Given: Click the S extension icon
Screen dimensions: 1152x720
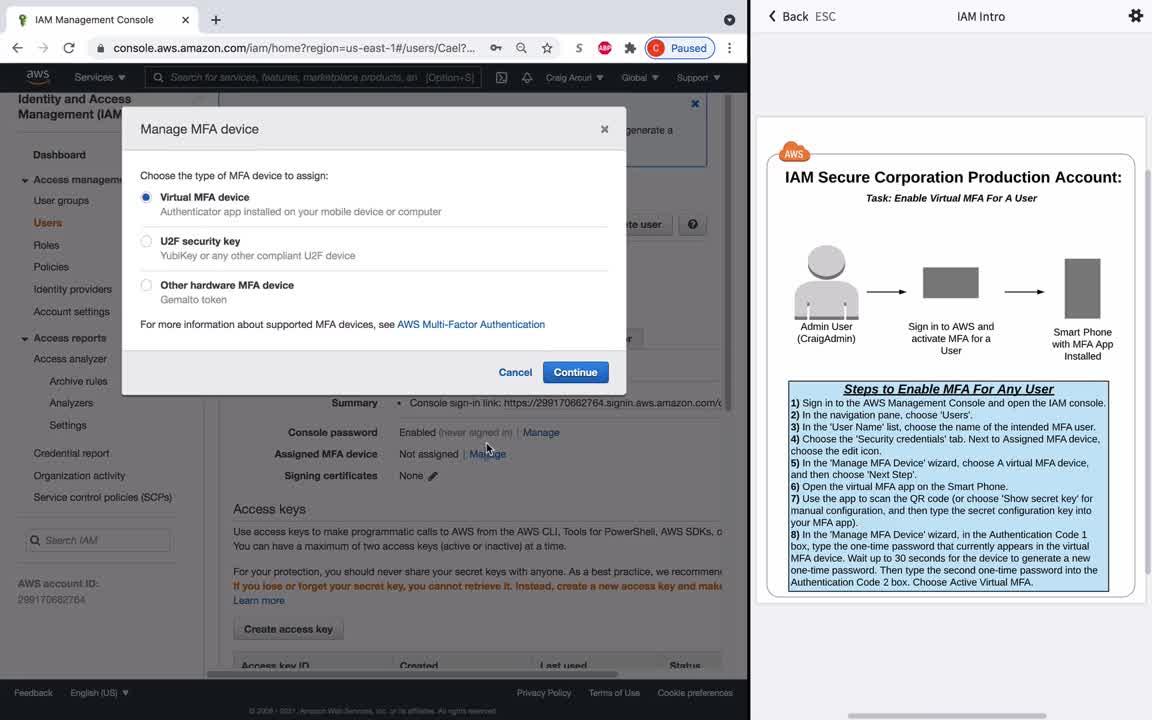Looking at the screenshot, I should click(579, 48).
